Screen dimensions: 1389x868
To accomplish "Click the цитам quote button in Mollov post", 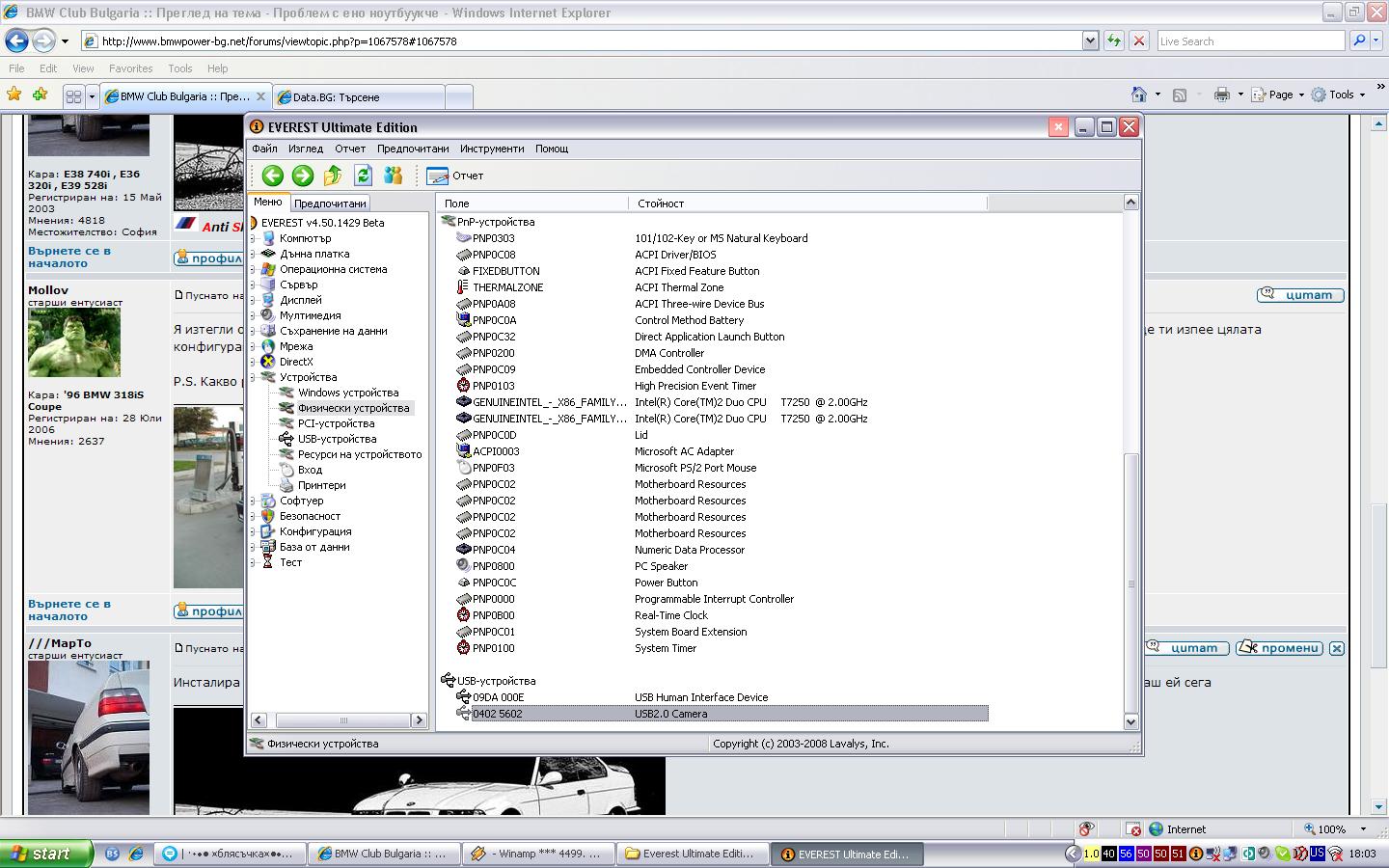I will (1300, 295).
